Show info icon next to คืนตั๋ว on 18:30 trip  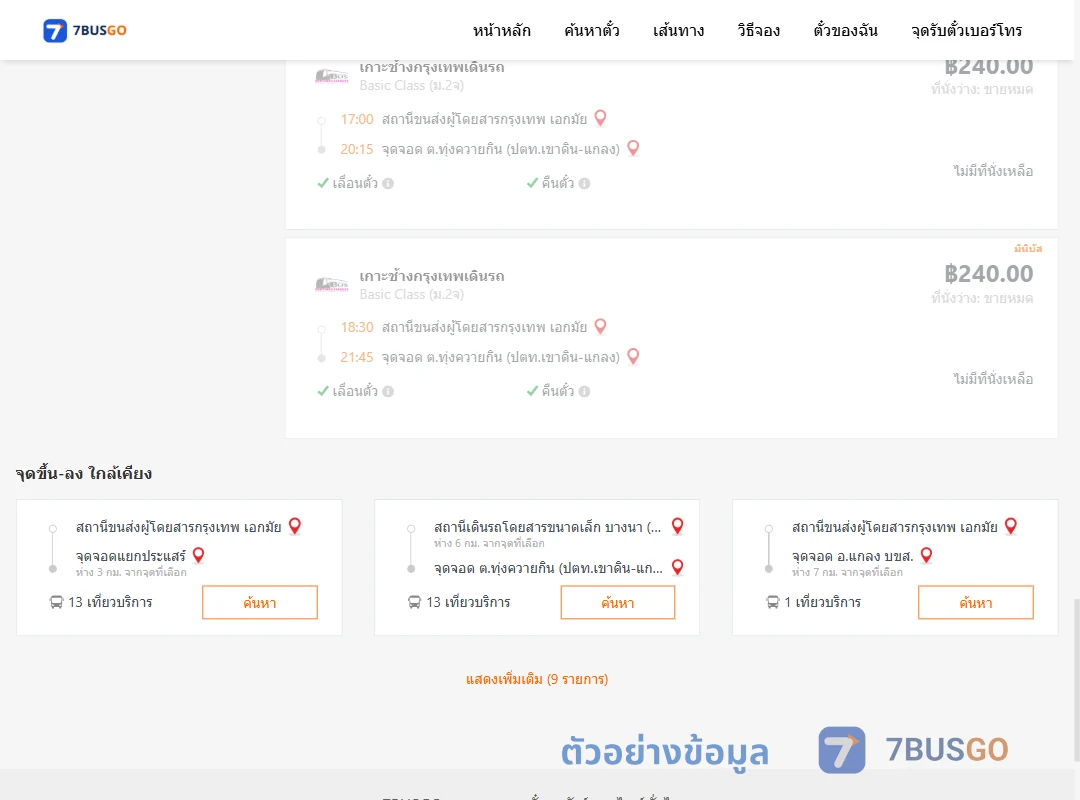click(x=584, y=391)
